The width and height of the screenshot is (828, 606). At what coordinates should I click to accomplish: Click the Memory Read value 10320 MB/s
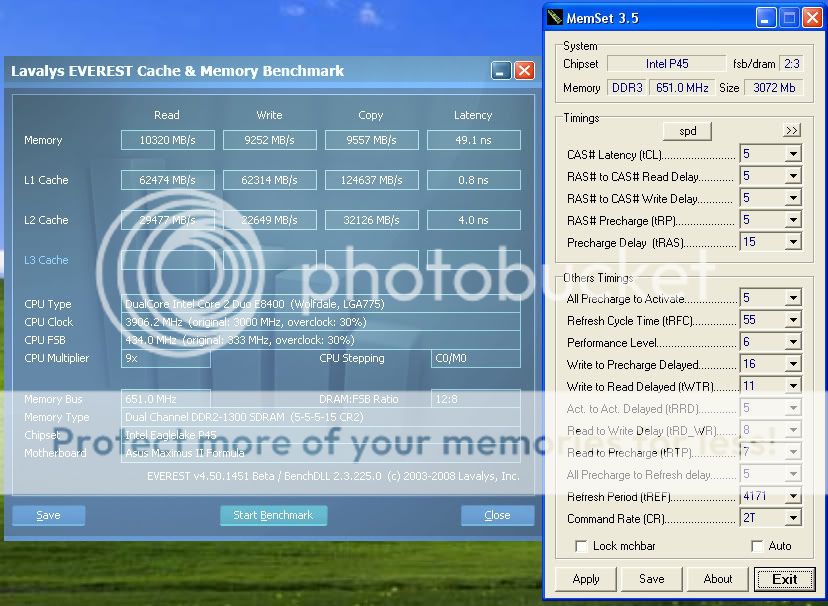[168, 140]
